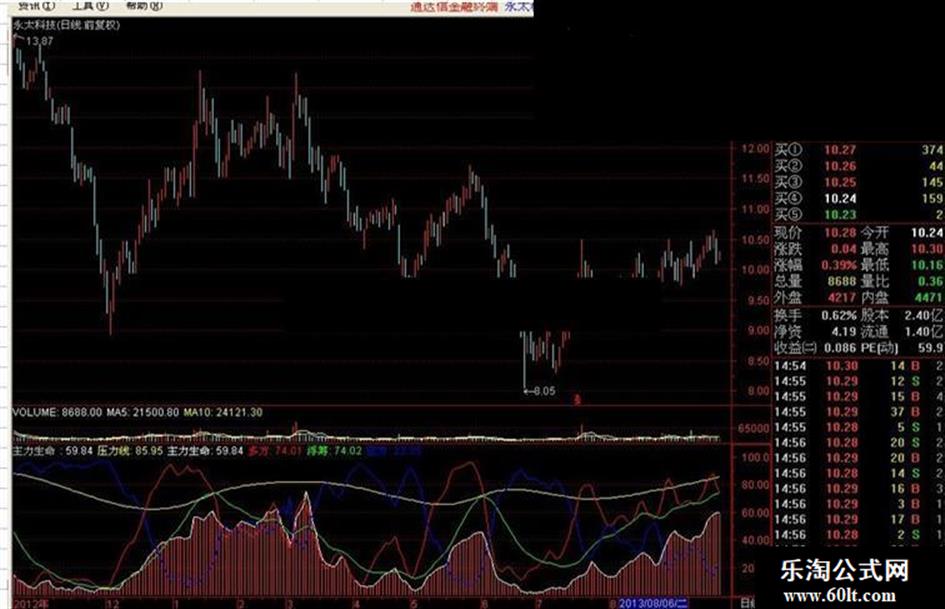The image size is (945, 609).
Task: Open the 工具(V) menu
Action: tap(90, 6)
